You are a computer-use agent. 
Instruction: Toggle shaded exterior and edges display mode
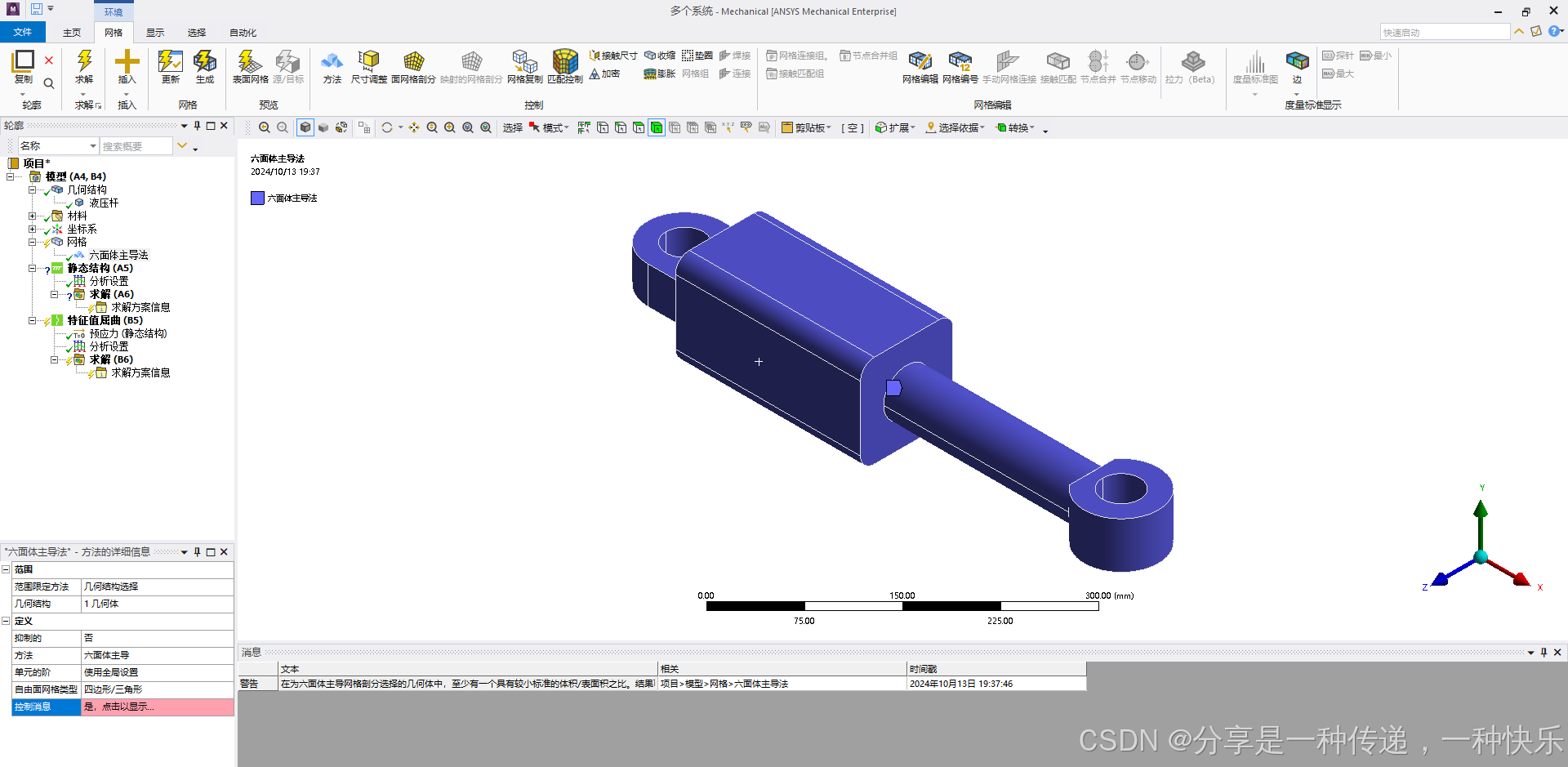point(305,127)
